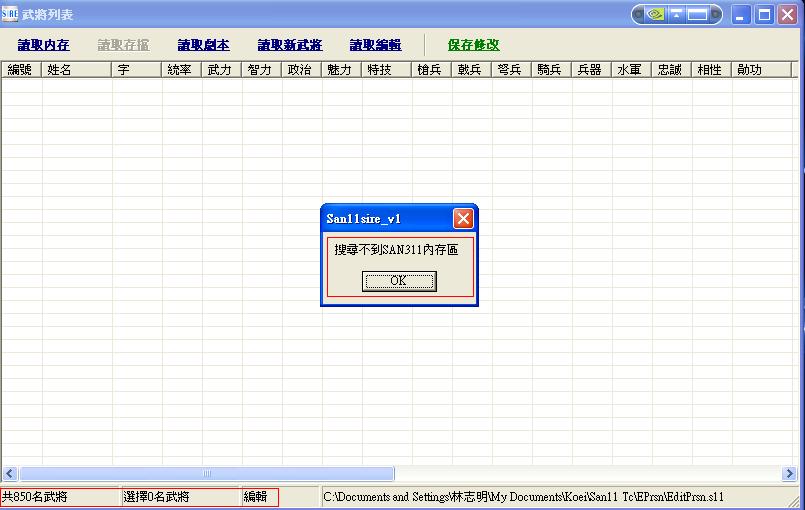Click 讀取編輯 link
The image size is (805, 510).
[x=375, y=45]
